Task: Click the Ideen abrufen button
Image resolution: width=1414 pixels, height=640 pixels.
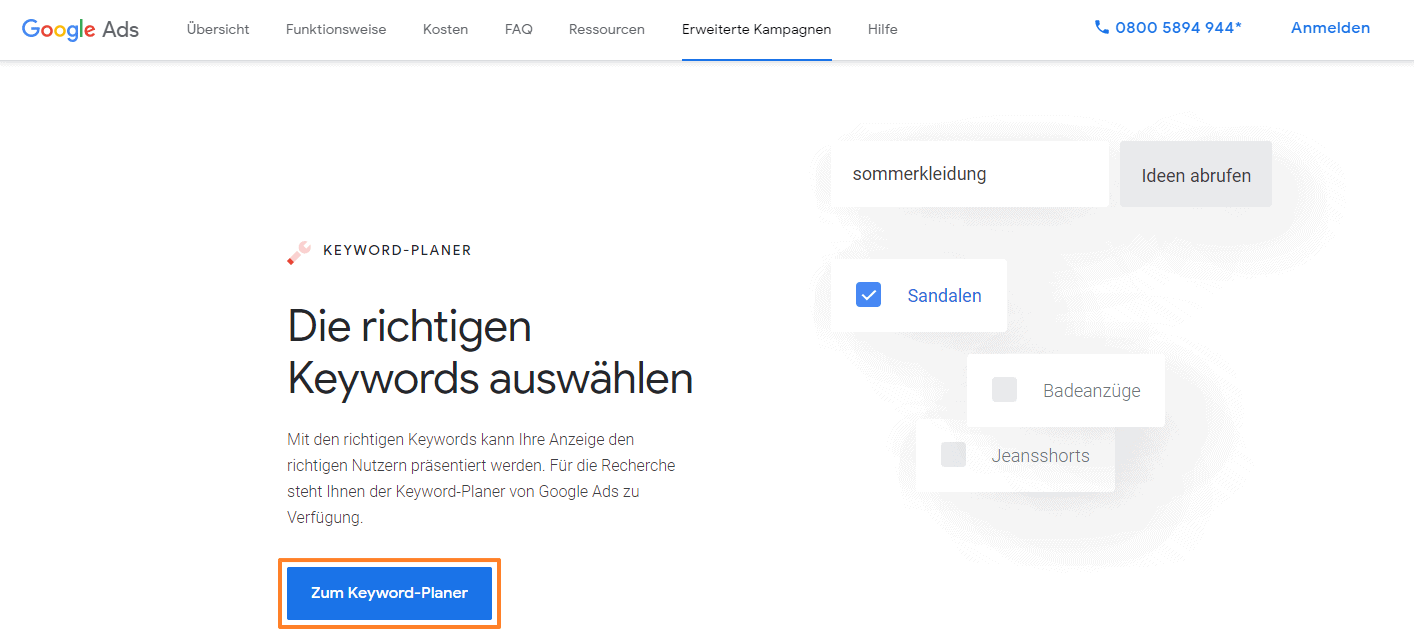Action: pyautogui.click(x=1196, y=175)
